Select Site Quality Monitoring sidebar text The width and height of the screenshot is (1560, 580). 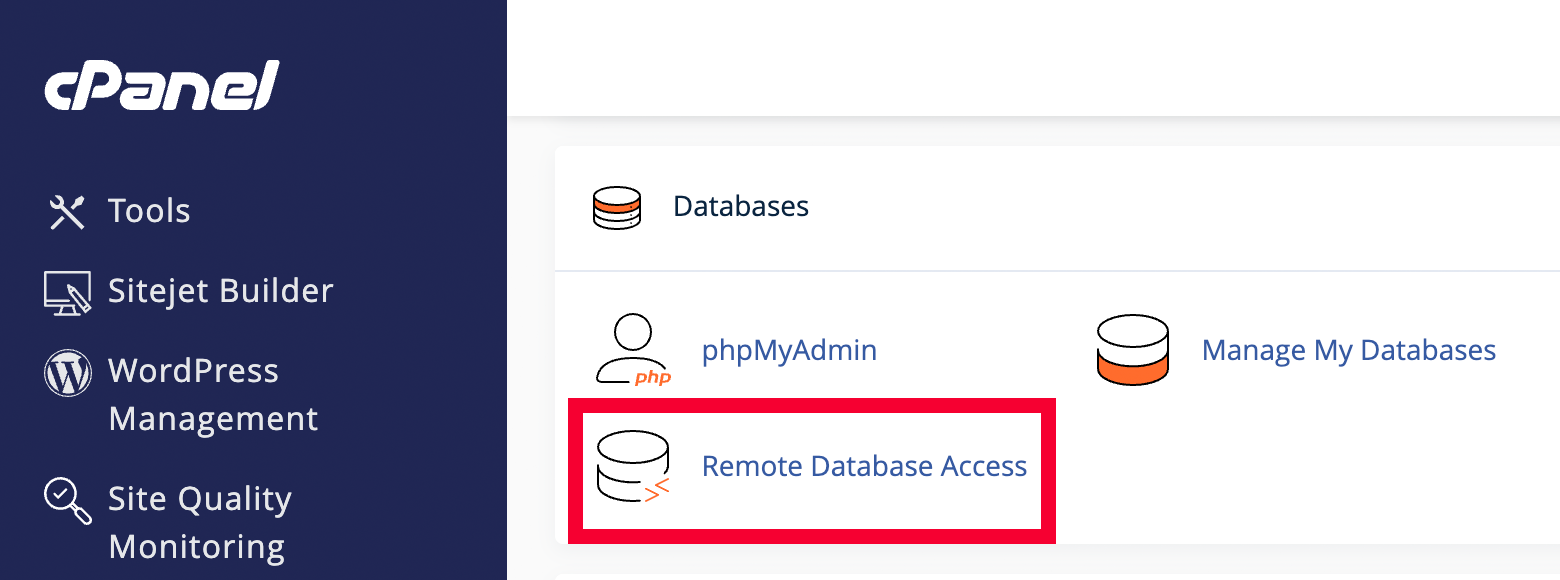tap(199, 522)
